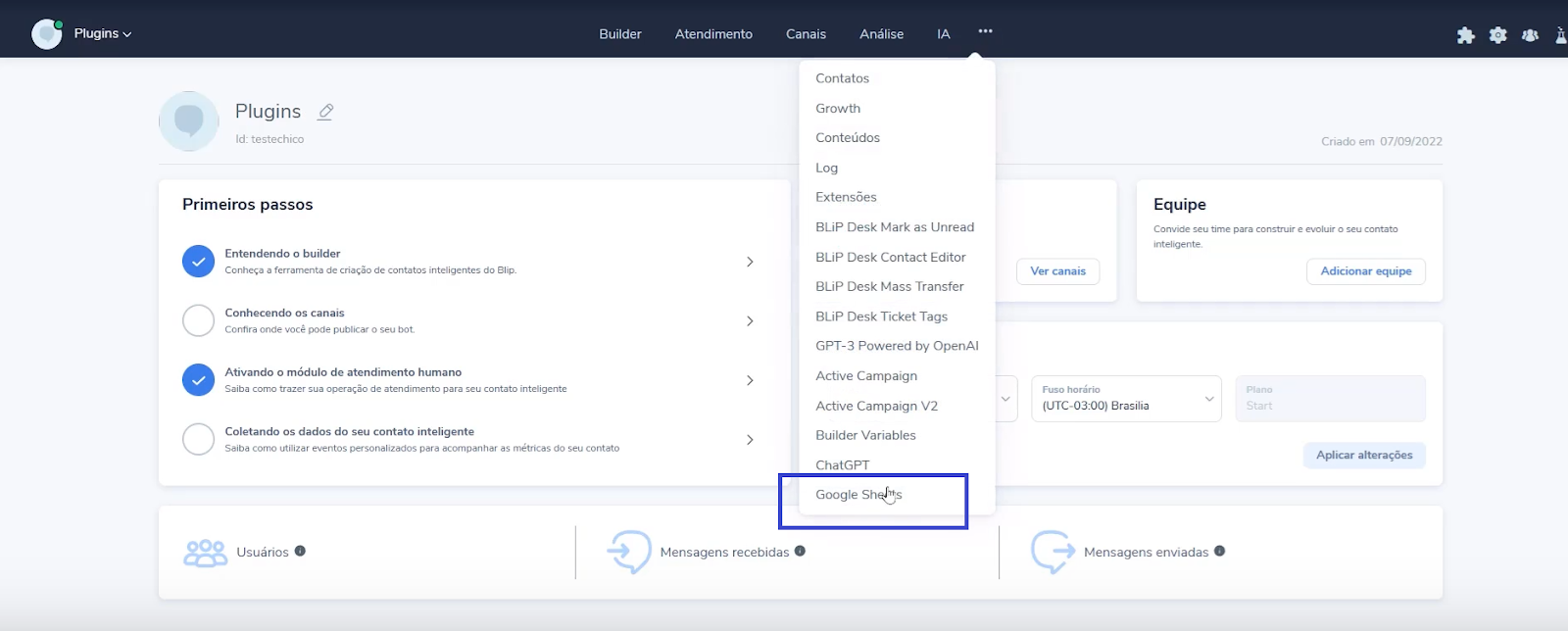Select BLiP Desk Mark as Unread
This screenshot has width=1568, height=631.
point(897,226)
